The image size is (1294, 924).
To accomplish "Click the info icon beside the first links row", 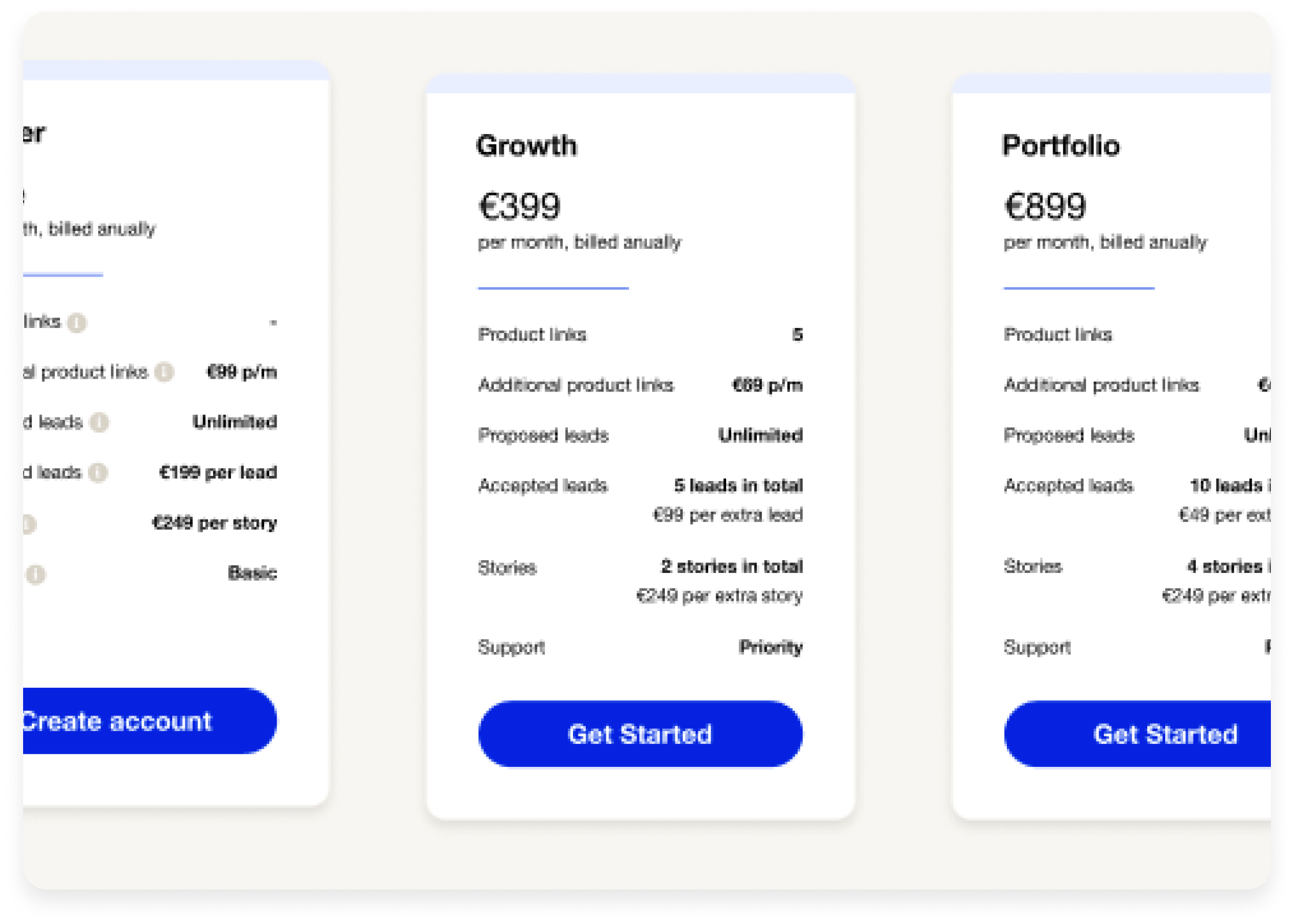I will (77, 322).
